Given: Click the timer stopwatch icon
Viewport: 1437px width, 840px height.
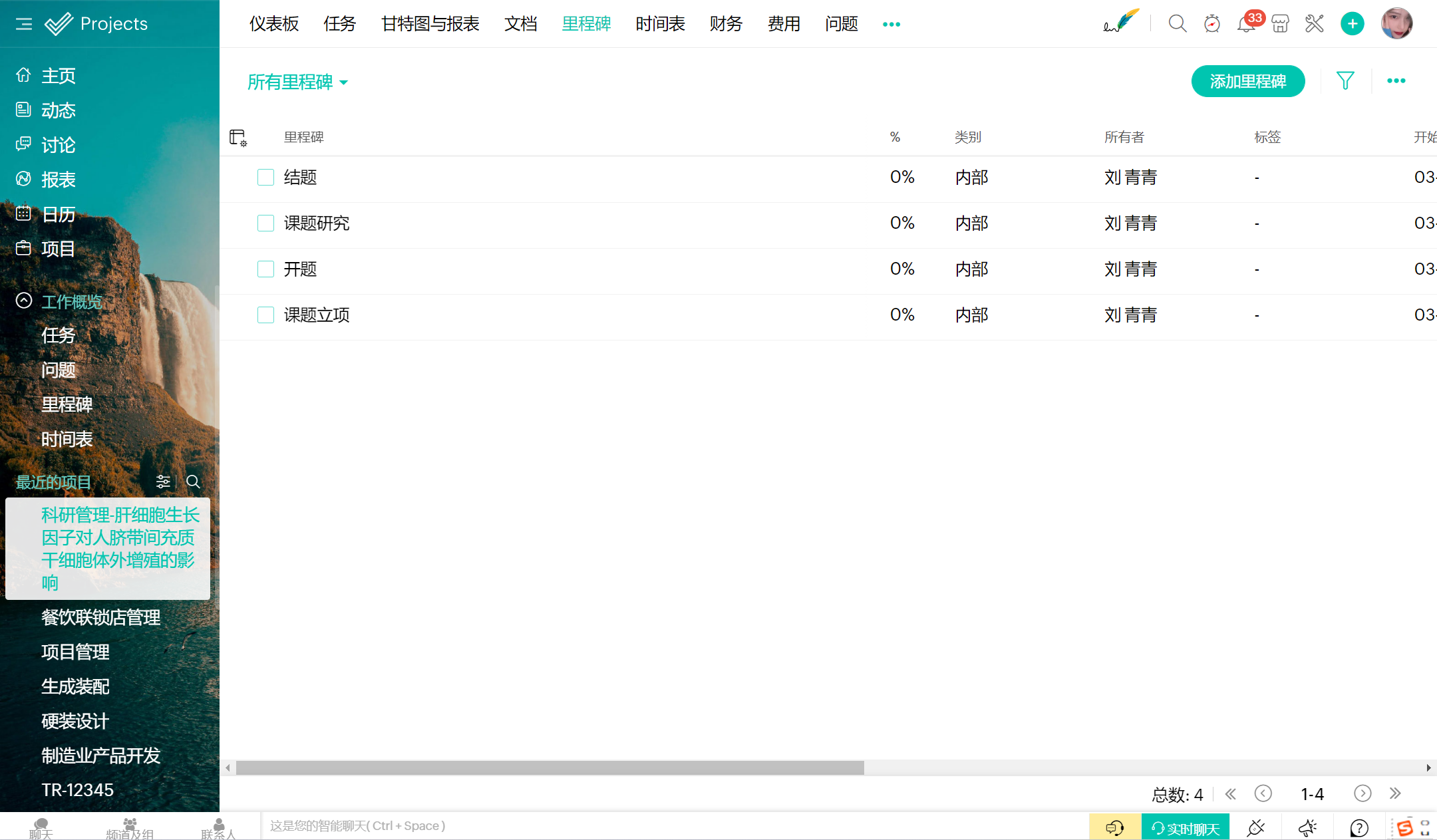Looking at the screenshot, I should pos(1211,24).
